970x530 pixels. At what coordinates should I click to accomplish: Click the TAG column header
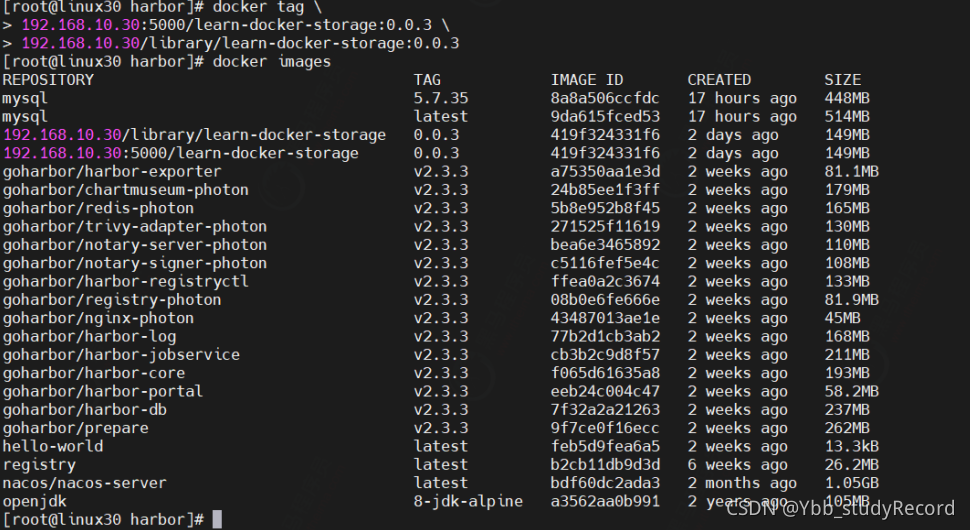coord(427,80)
